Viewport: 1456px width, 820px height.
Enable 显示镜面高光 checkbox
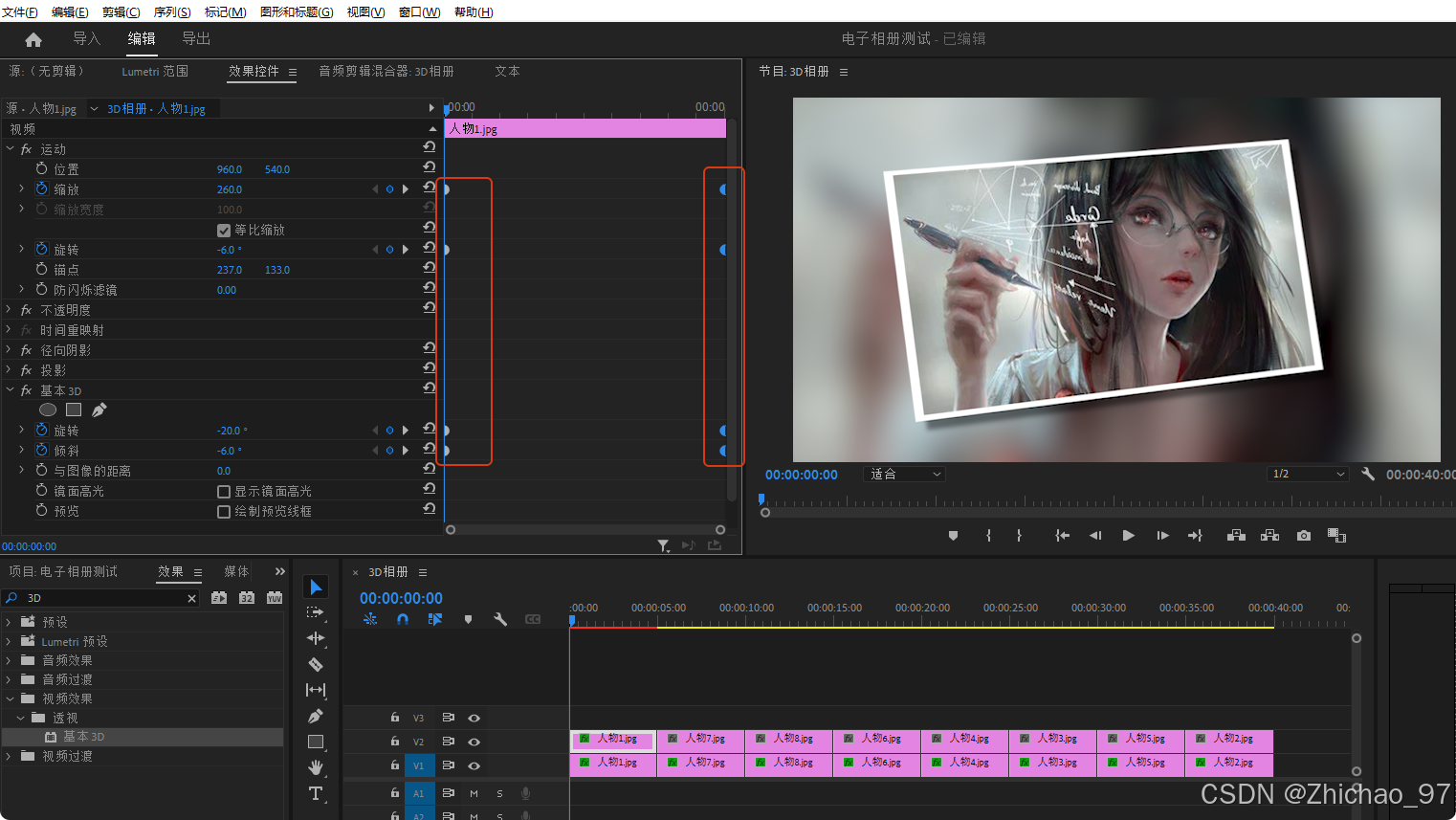(224, 492)
